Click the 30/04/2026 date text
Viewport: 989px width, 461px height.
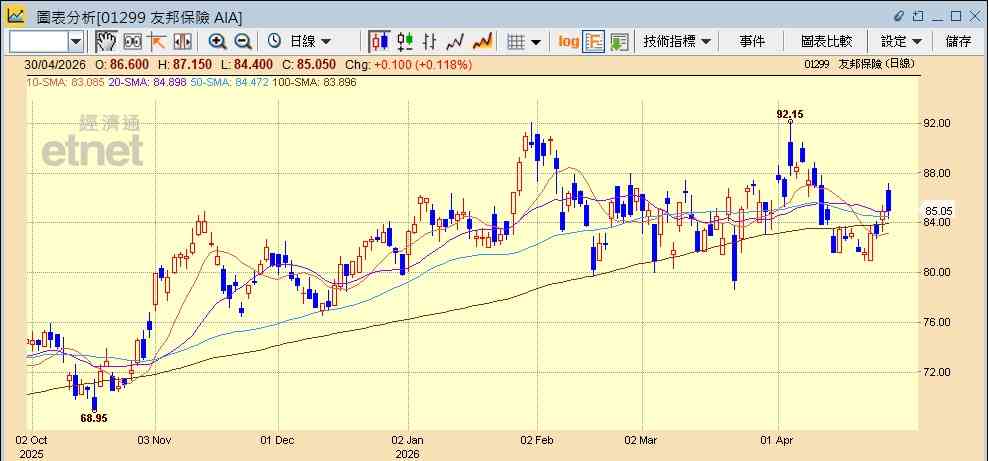point(56,64)
